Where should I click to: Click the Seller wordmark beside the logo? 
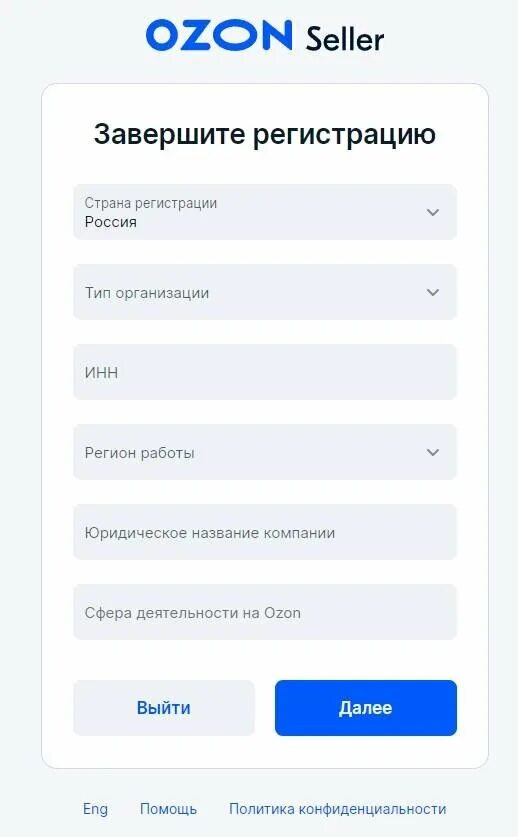click(345, 38)
